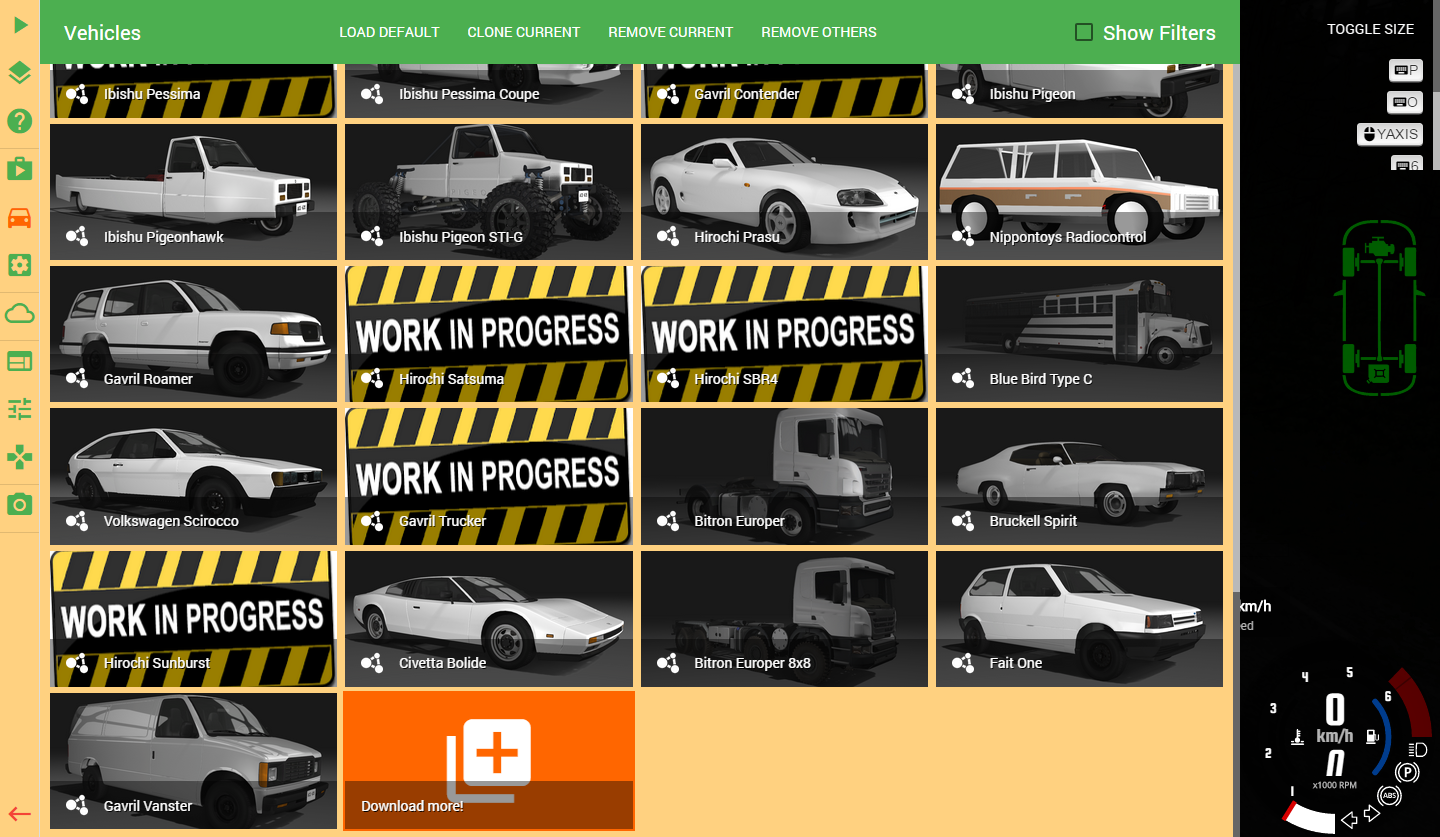Viewport: 1440px width, 837px height.
Task: Open the layers icon in sidebar
Action: (20, 73)
